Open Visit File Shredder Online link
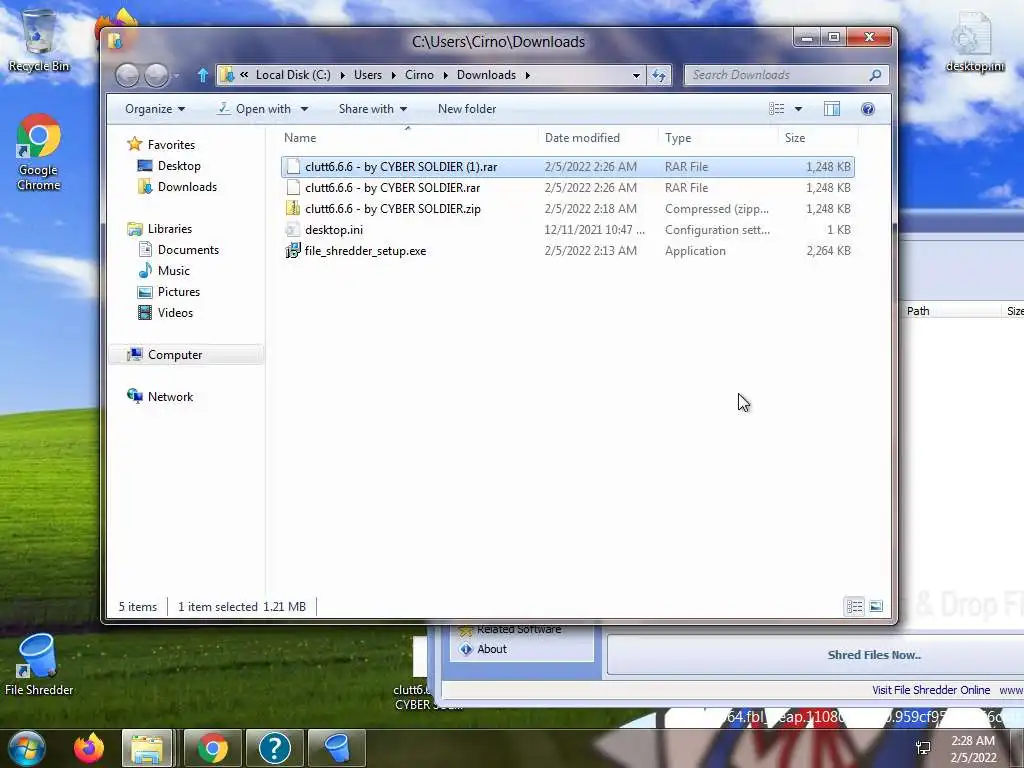This screenshot has height=768, width=1024. (x=931, y=690)
